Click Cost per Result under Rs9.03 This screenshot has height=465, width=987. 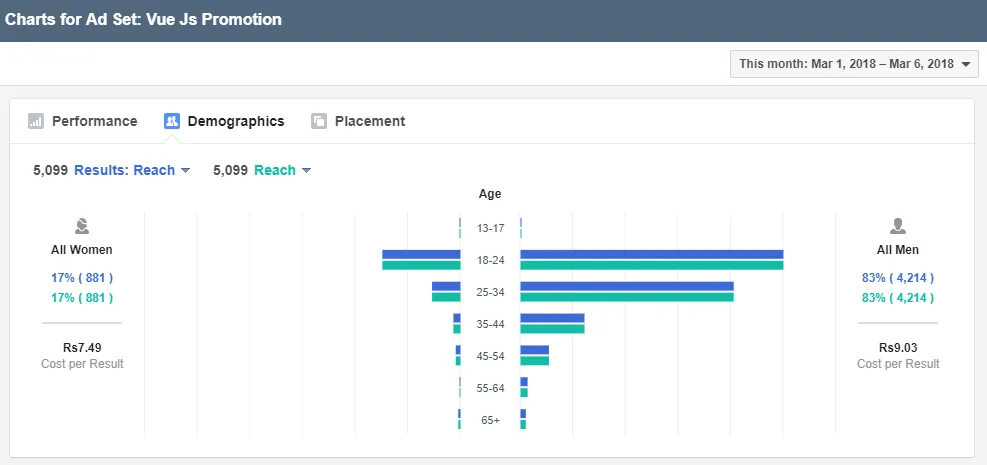click(898, 364)
